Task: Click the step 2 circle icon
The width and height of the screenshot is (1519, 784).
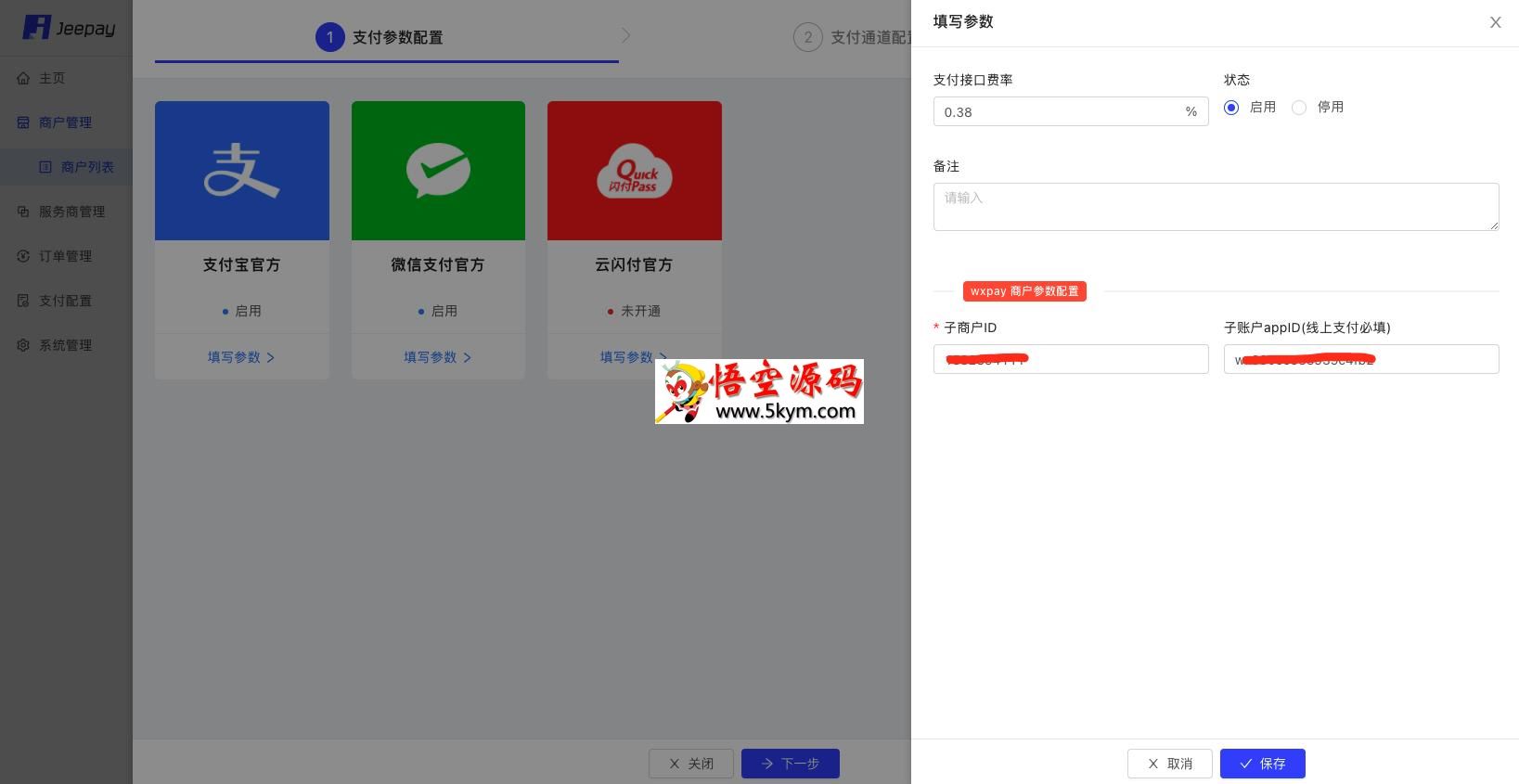Action: tap(808, 37)
